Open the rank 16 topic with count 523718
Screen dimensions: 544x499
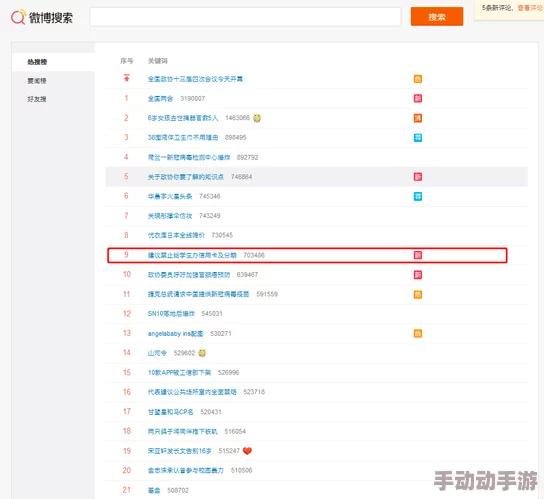(x=192, y=392)
